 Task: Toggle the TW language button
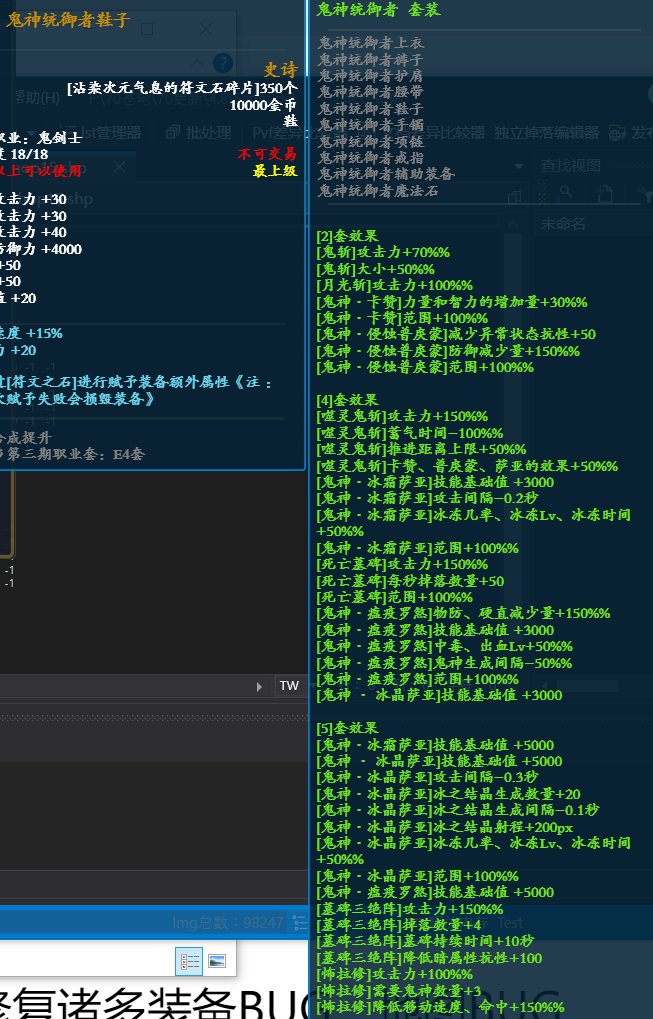point(289,686)
